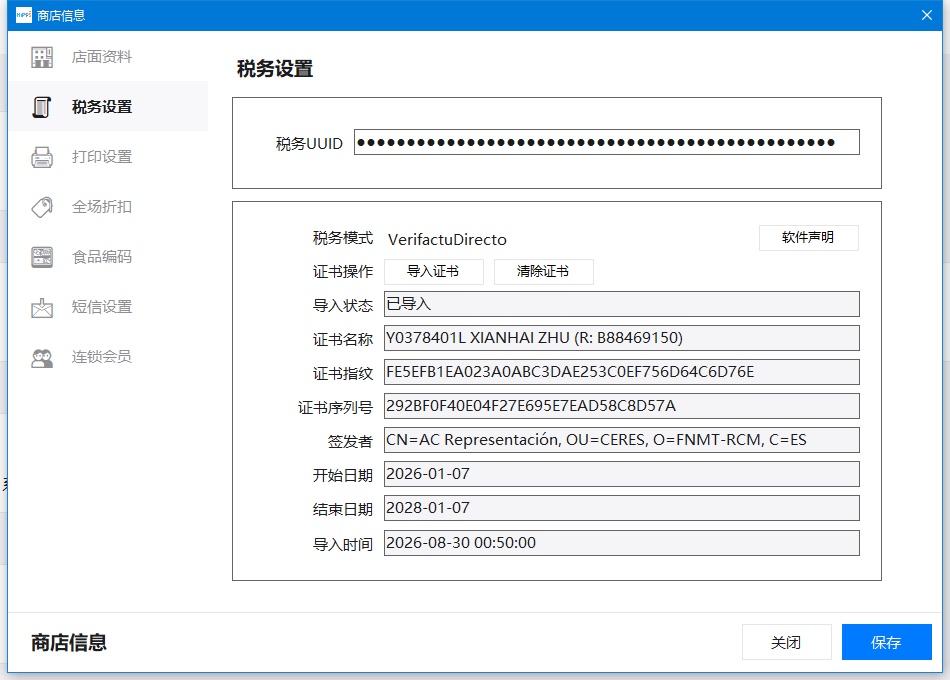Select the 税务设置 menu item
Viewport: 950px width, 680px height.
(108, 107)
